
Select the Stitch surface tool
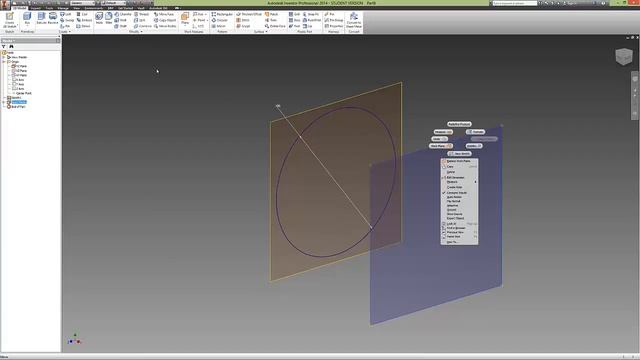point(243,20)
